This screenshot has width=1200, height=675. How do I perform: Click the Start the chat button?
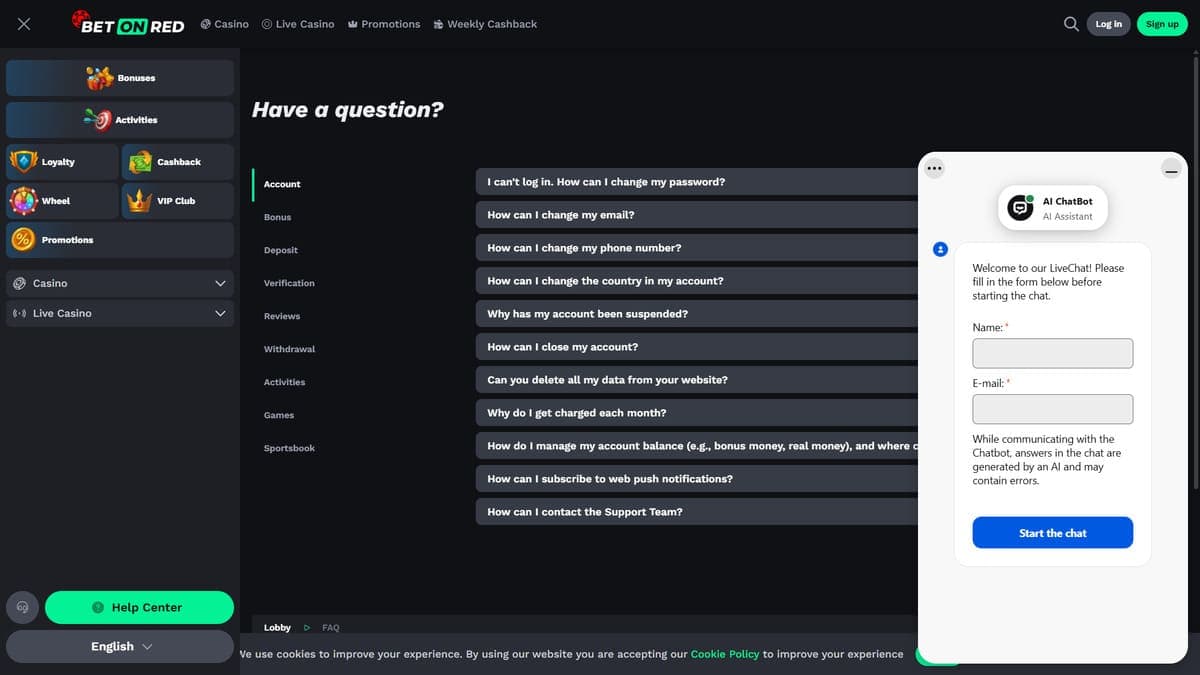(x=1052, y=533)
